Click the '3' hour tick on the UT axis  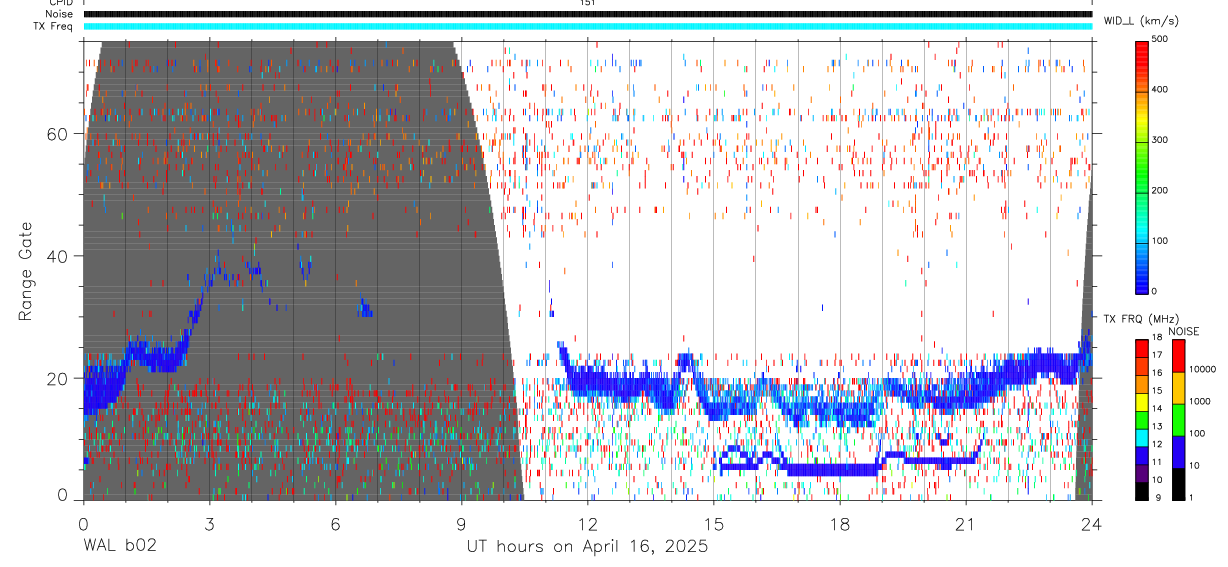tap(209, 523)
